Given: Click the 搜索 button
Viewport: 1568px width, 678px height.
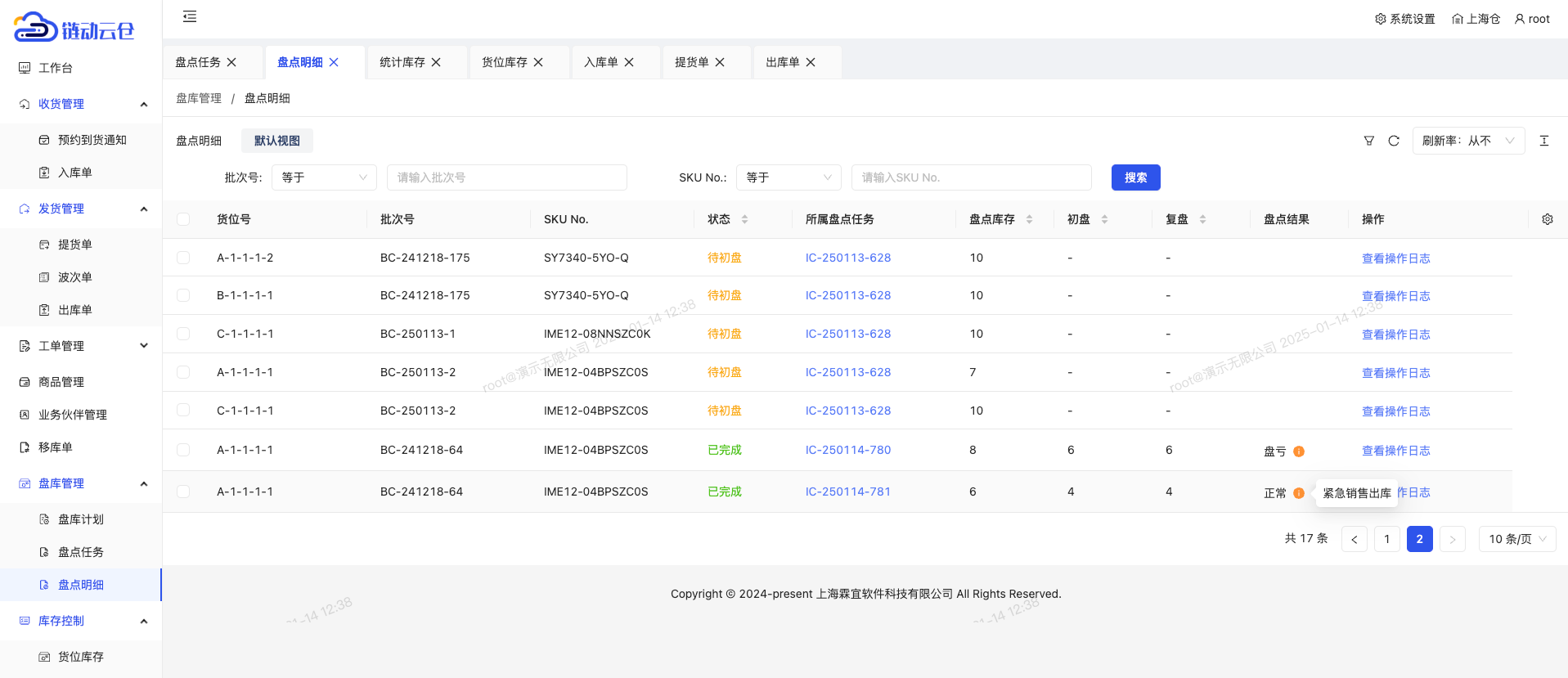Looking at the screenshot, I should point(1135,177).
